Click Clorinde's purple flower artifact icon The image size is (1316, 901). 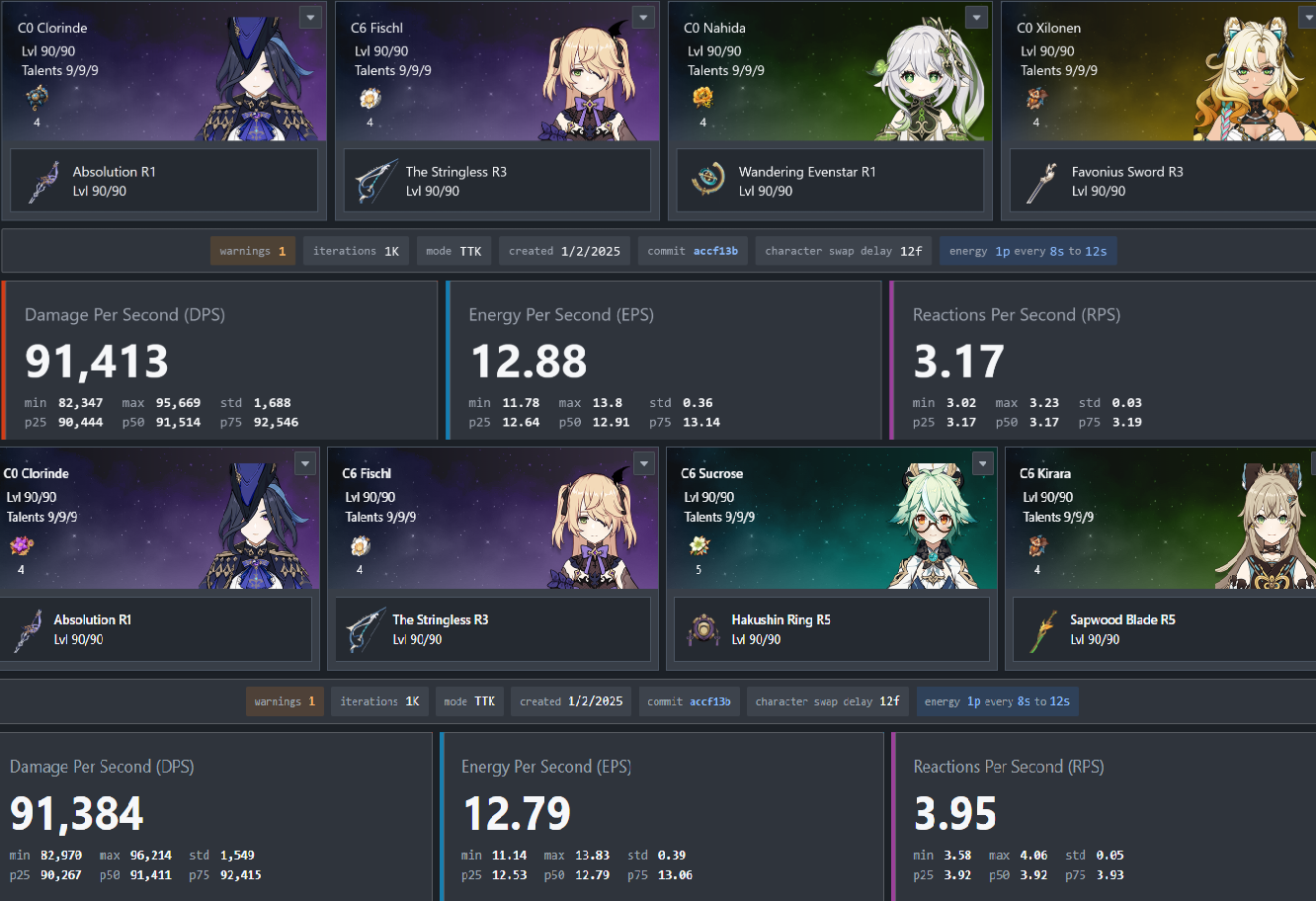tap(21, 545)
